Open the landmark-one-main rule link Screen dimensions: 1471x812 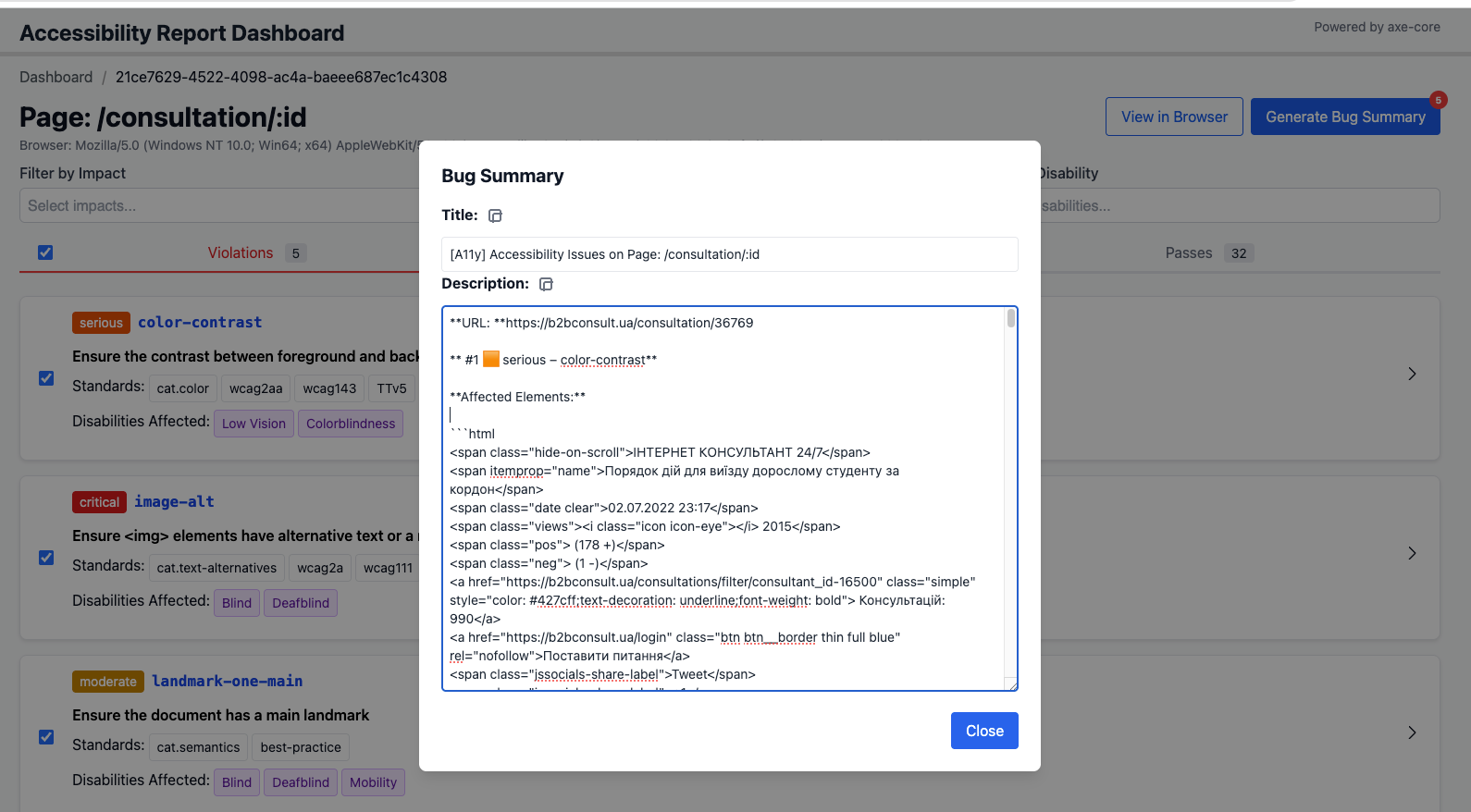pyautogui.click(x=228, y=681)
